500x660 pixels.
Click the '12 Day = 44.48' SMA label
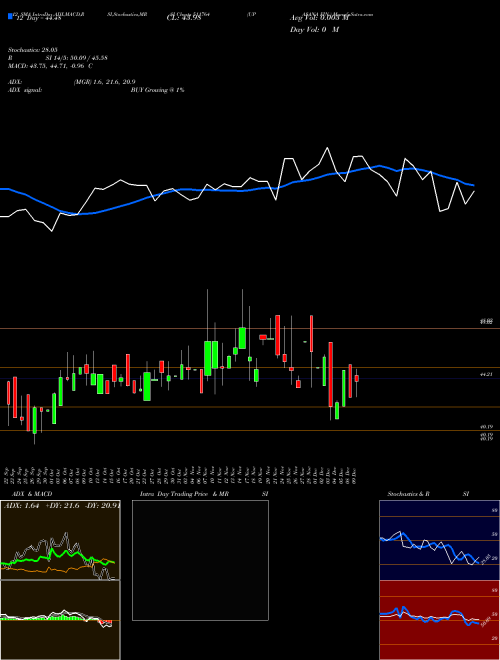pyautogui.click(x=37, y=18)
